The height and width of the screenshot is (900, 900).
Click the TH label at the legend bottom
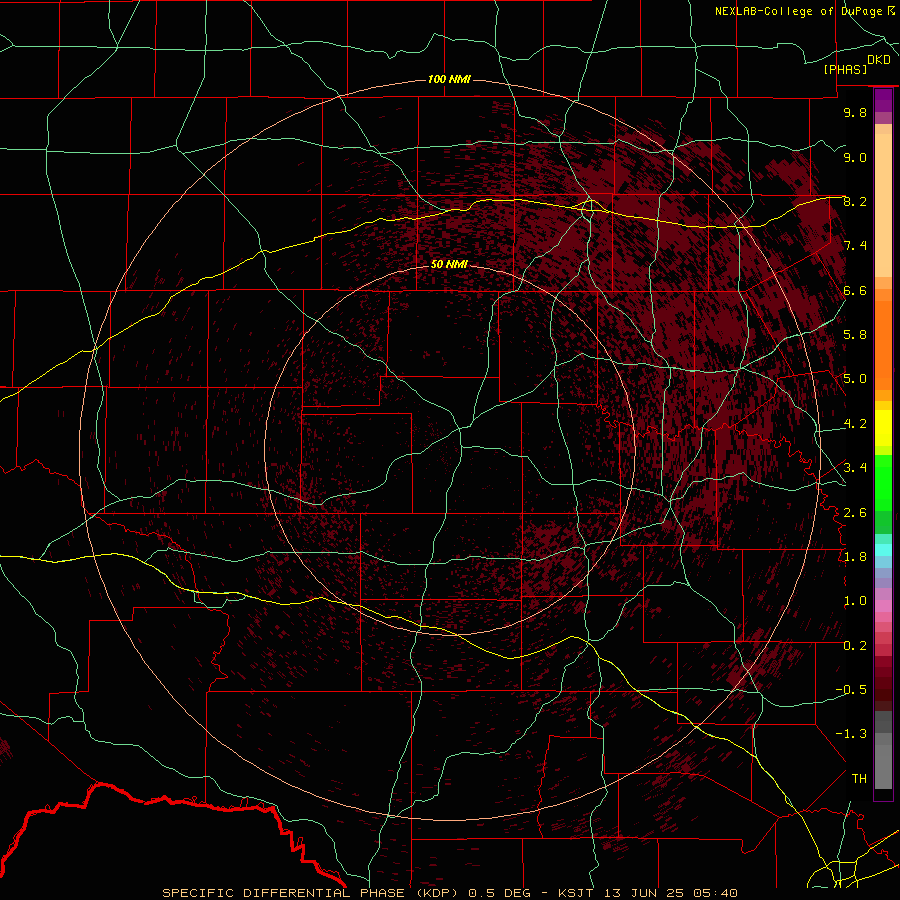pos(859,779)
